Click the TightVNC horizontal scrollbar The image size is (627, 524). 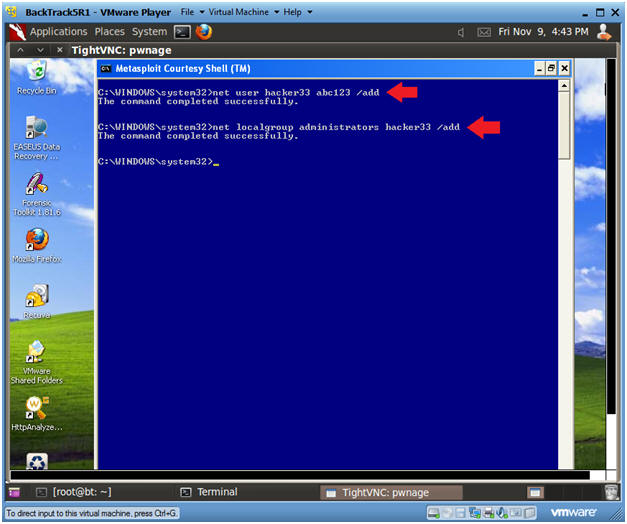300,475
